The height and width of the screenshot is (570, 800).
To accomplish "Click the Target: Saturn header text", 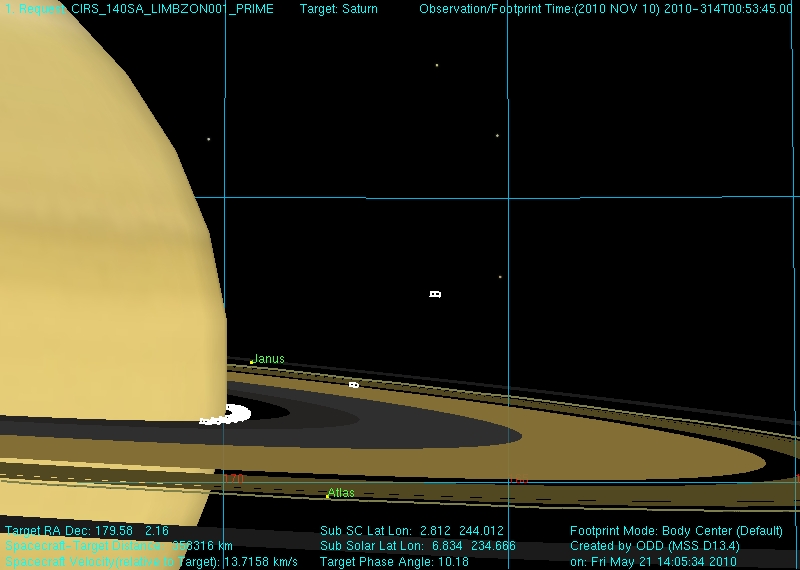I will (339, 9).
